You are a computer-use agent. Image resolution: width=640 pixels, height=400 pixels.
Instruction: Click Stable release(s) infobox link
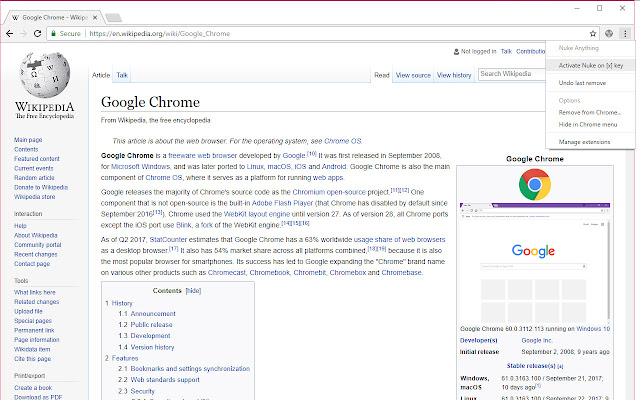click(x=531, y=366)
